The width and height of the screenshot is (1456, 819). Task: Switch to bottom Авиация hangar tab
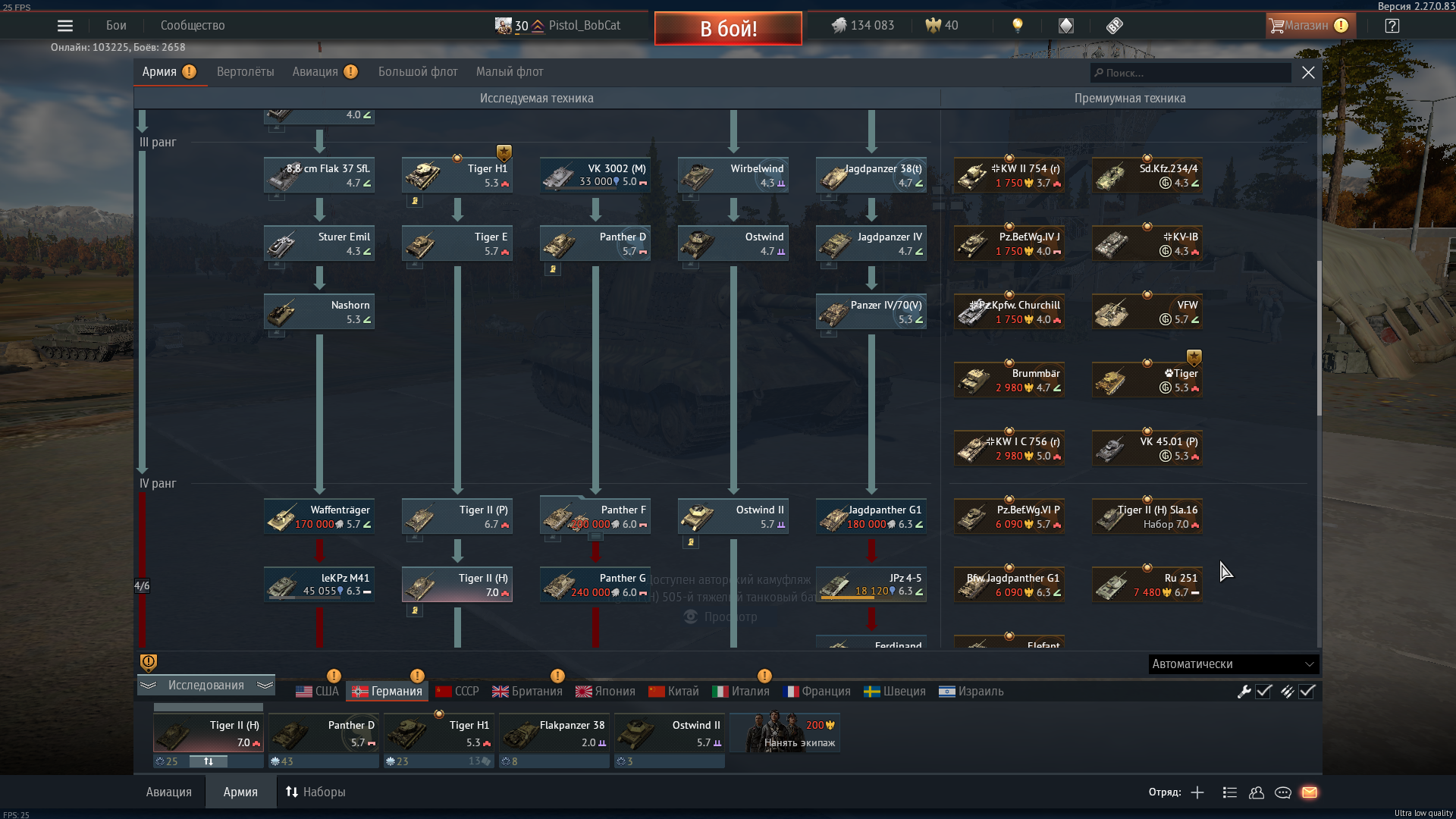coord(169,792)
